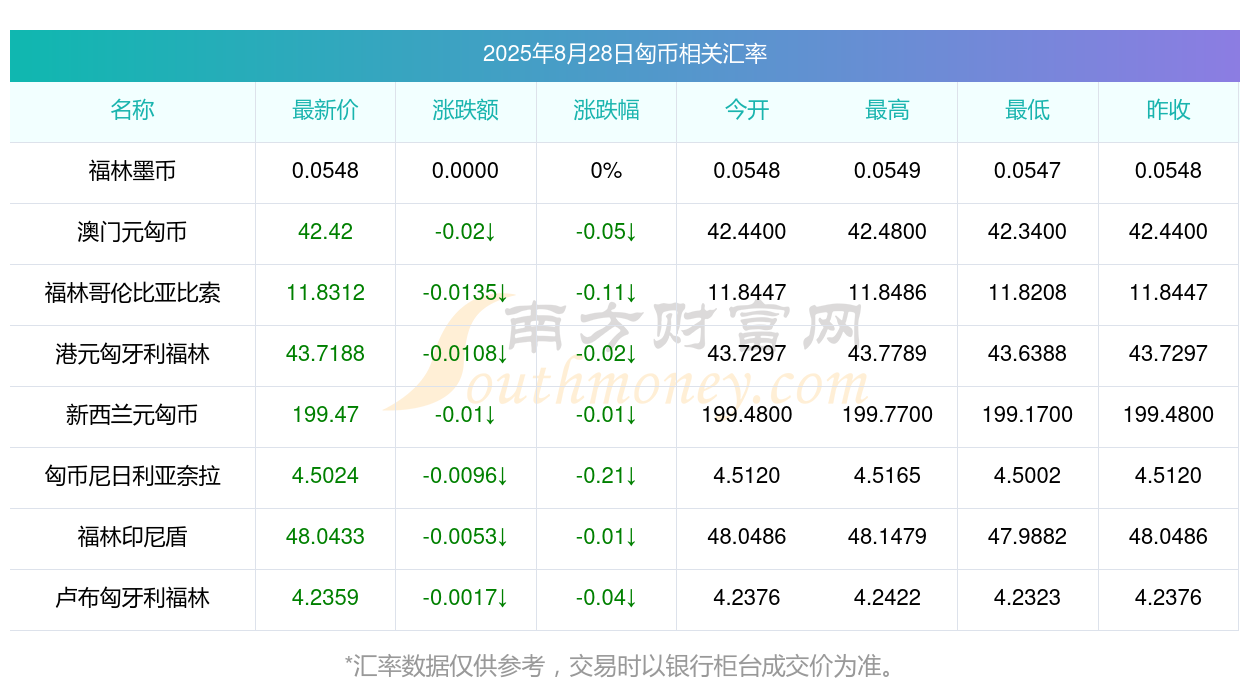Image resolution: width=1250 pixels, height=698 pixels.
Task: Click the high value 48.1479
Action: pos(887,537)
